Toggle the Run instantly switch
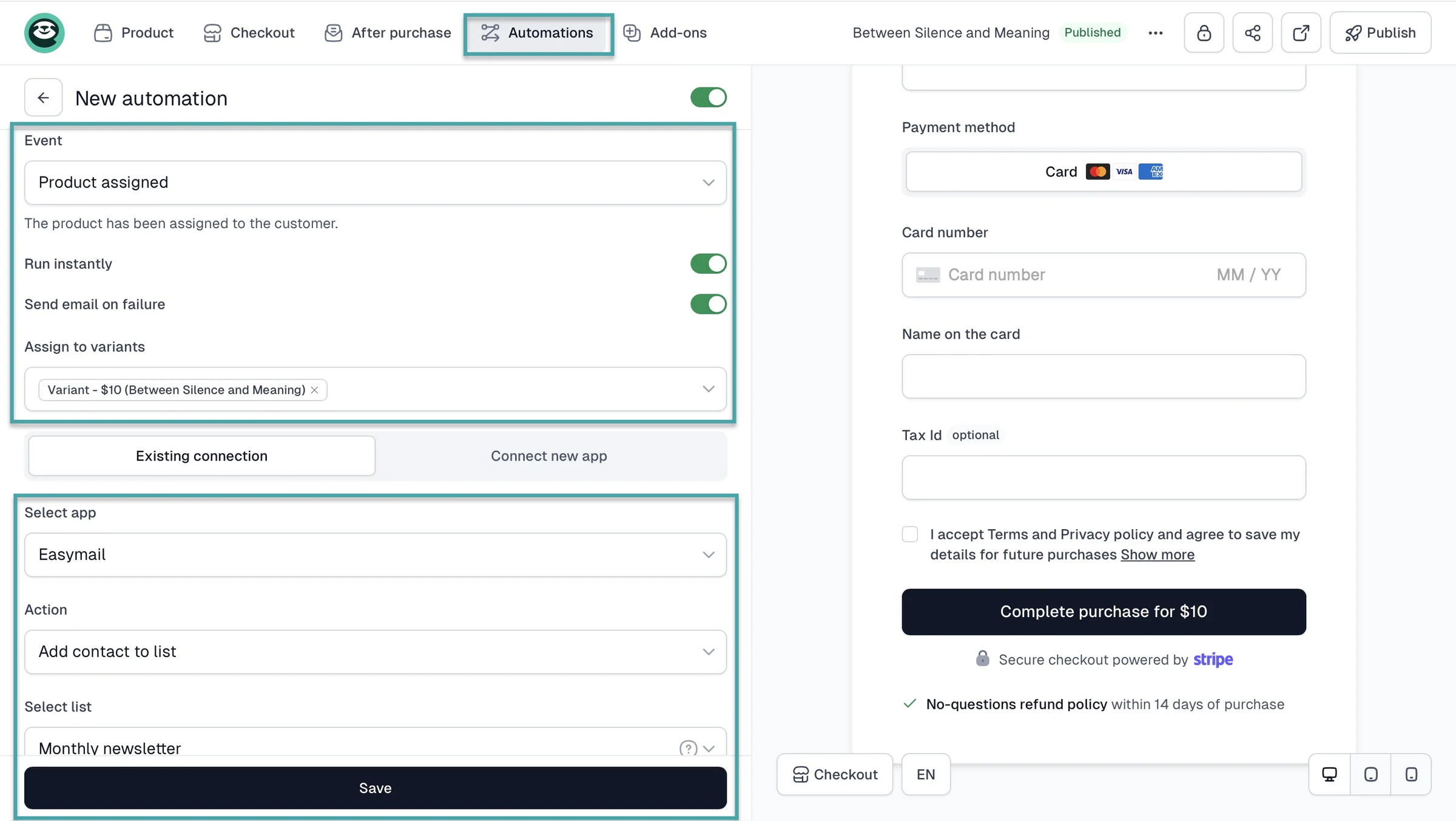 click(x=708, y=264)
